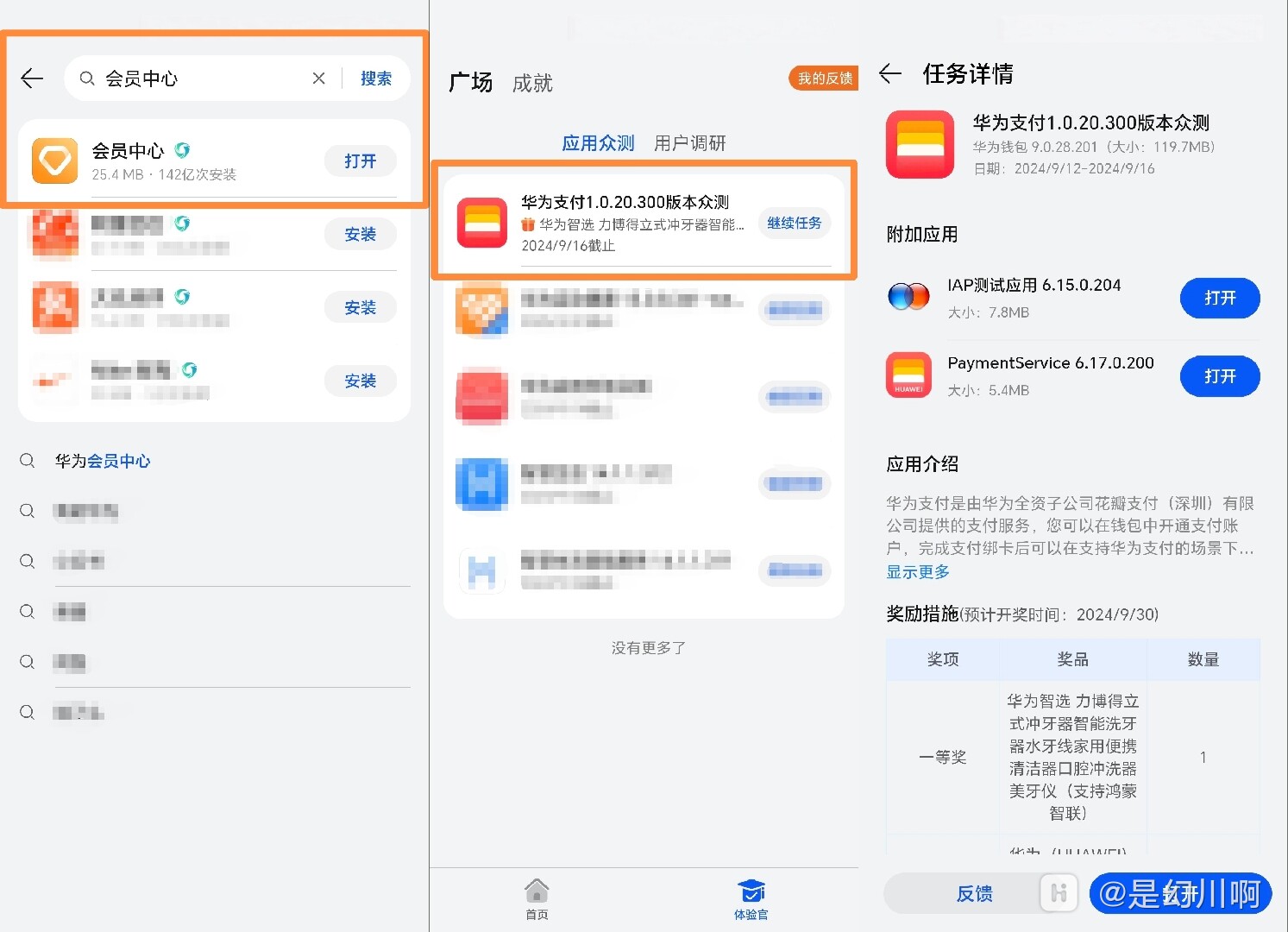This screenshot has width=1288, height=932.
Task: Open IAP测试应用 6.15.0.204
Action: coord(1220,298)
